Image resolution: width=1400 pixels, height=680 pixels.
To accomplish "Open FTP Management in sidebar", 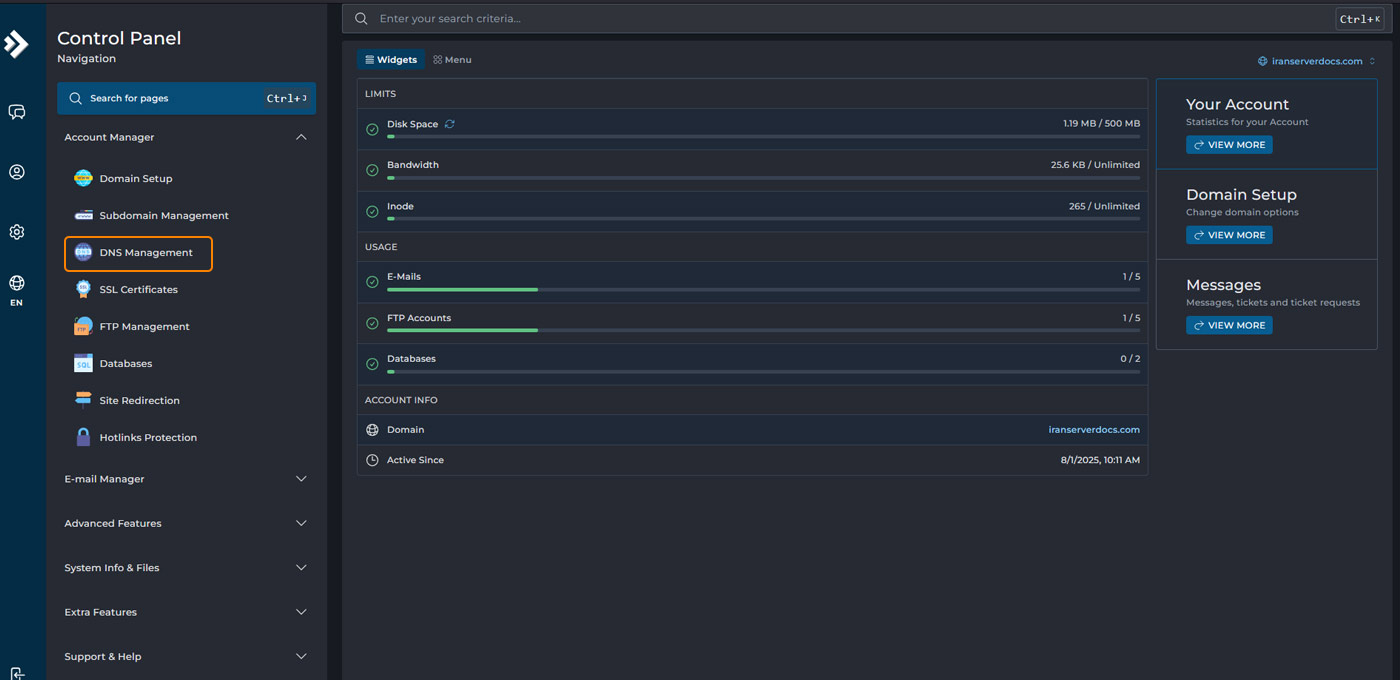I will 144,327.
